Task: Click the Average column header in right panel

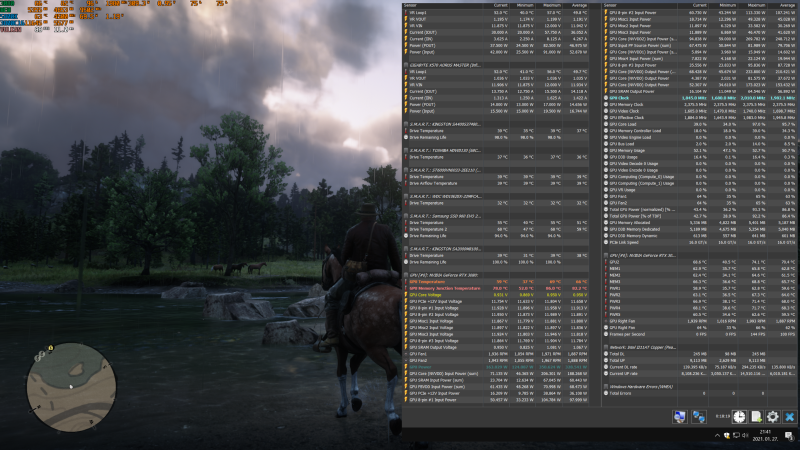Action: click(787, 6)
